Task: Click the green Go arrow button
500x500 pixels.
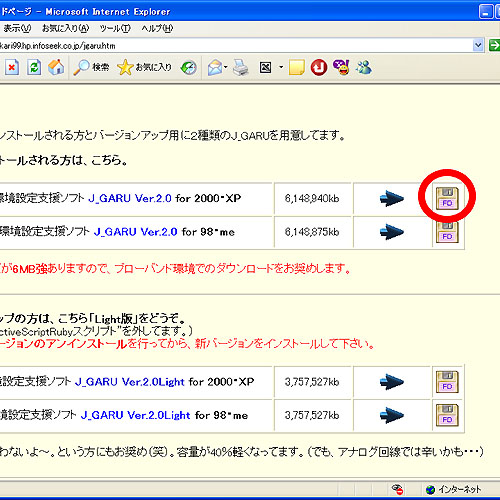Action: [494, 45]
